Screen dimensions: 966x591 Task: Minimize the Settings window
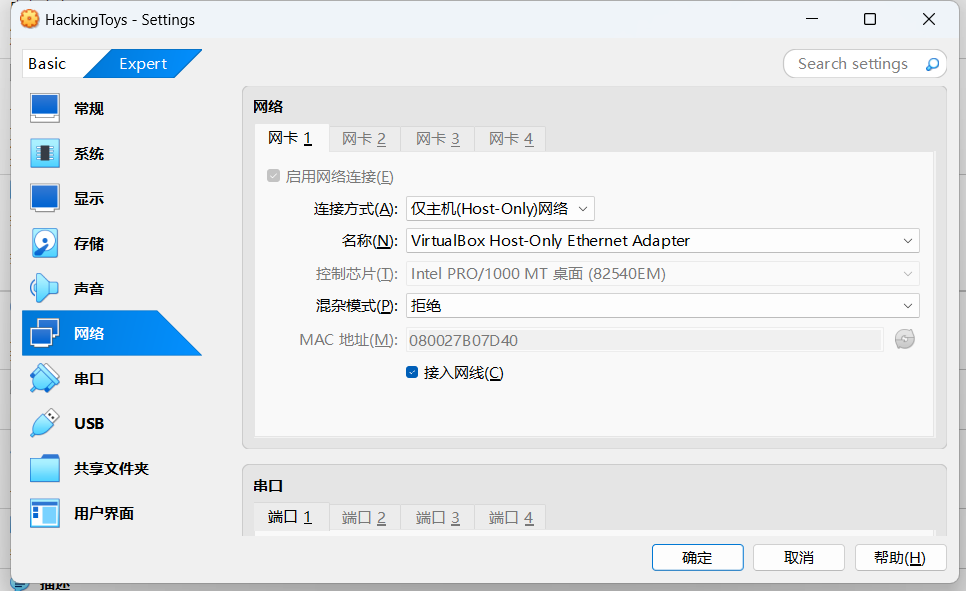click(812, 20)
